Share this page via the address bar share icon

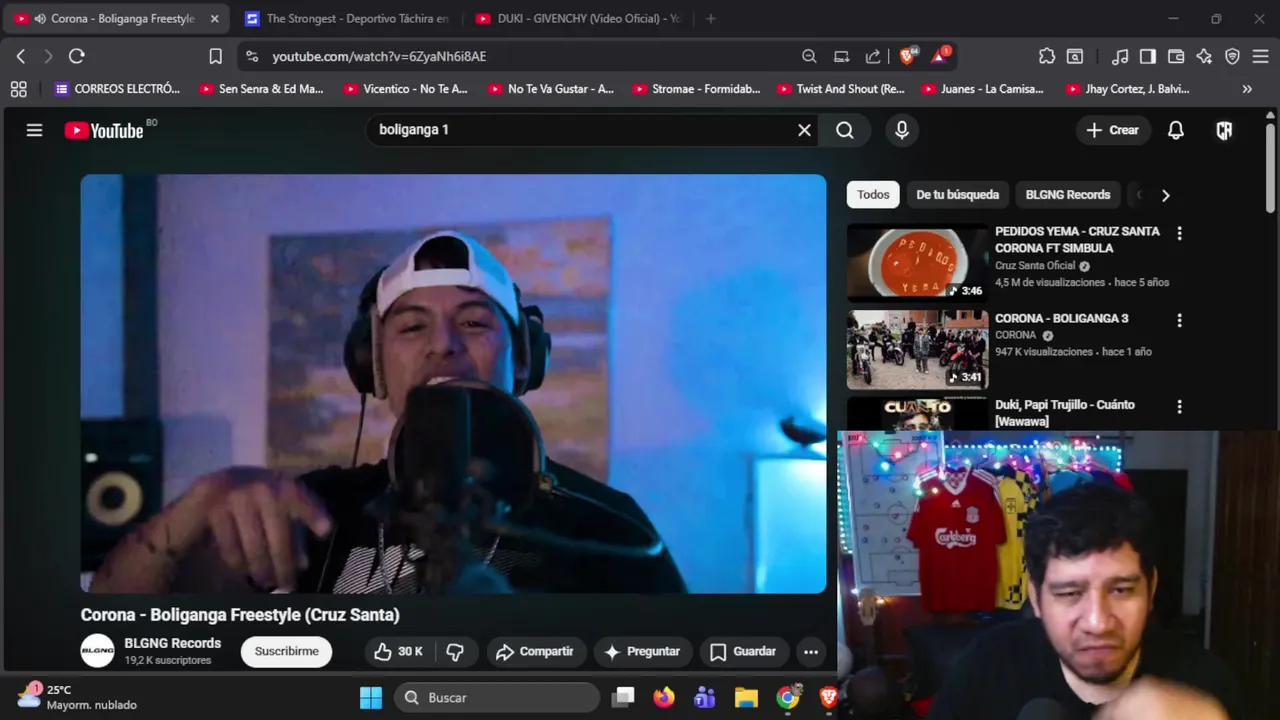tap(873, 56)
